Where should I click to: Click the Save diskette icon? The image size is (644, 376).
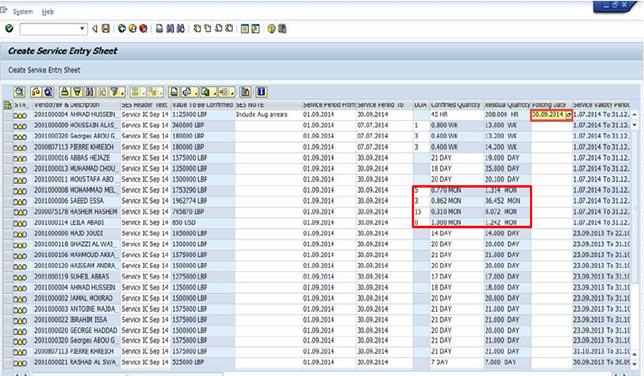pyautogui.click(x=106, y=28)
